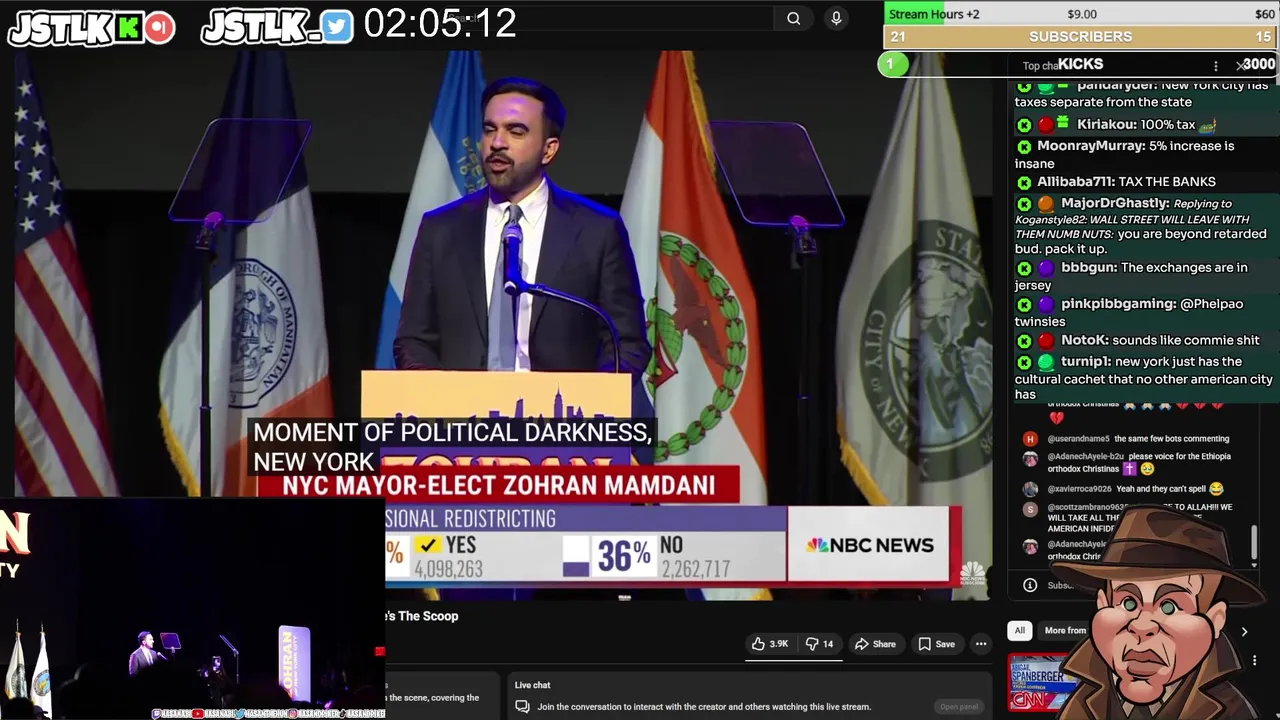Click the @Phelpao mention in pinkpibbgaming's message
Image resolution: width=1280 pixels, height=720 pixels.
click(x=1212, y=304)
